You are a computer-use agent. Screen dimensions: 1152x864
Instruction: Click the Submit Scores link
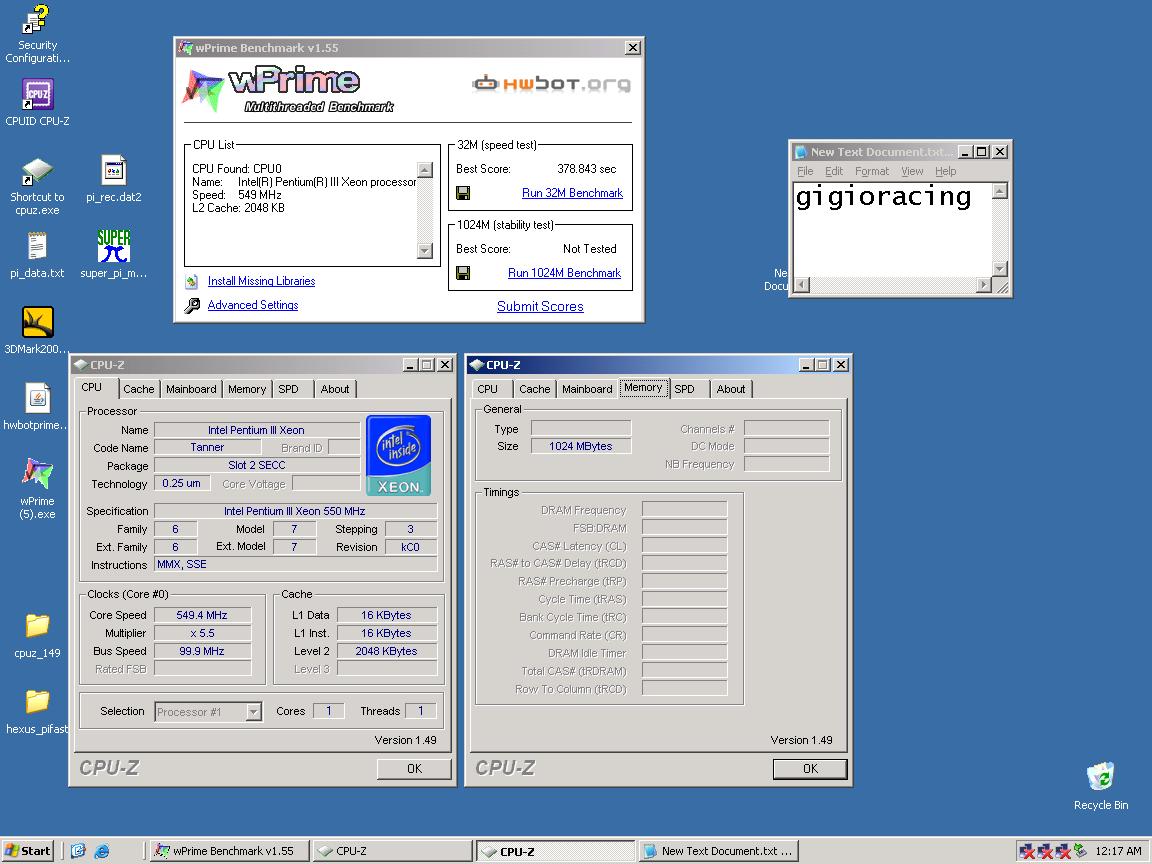pos(540,306)
